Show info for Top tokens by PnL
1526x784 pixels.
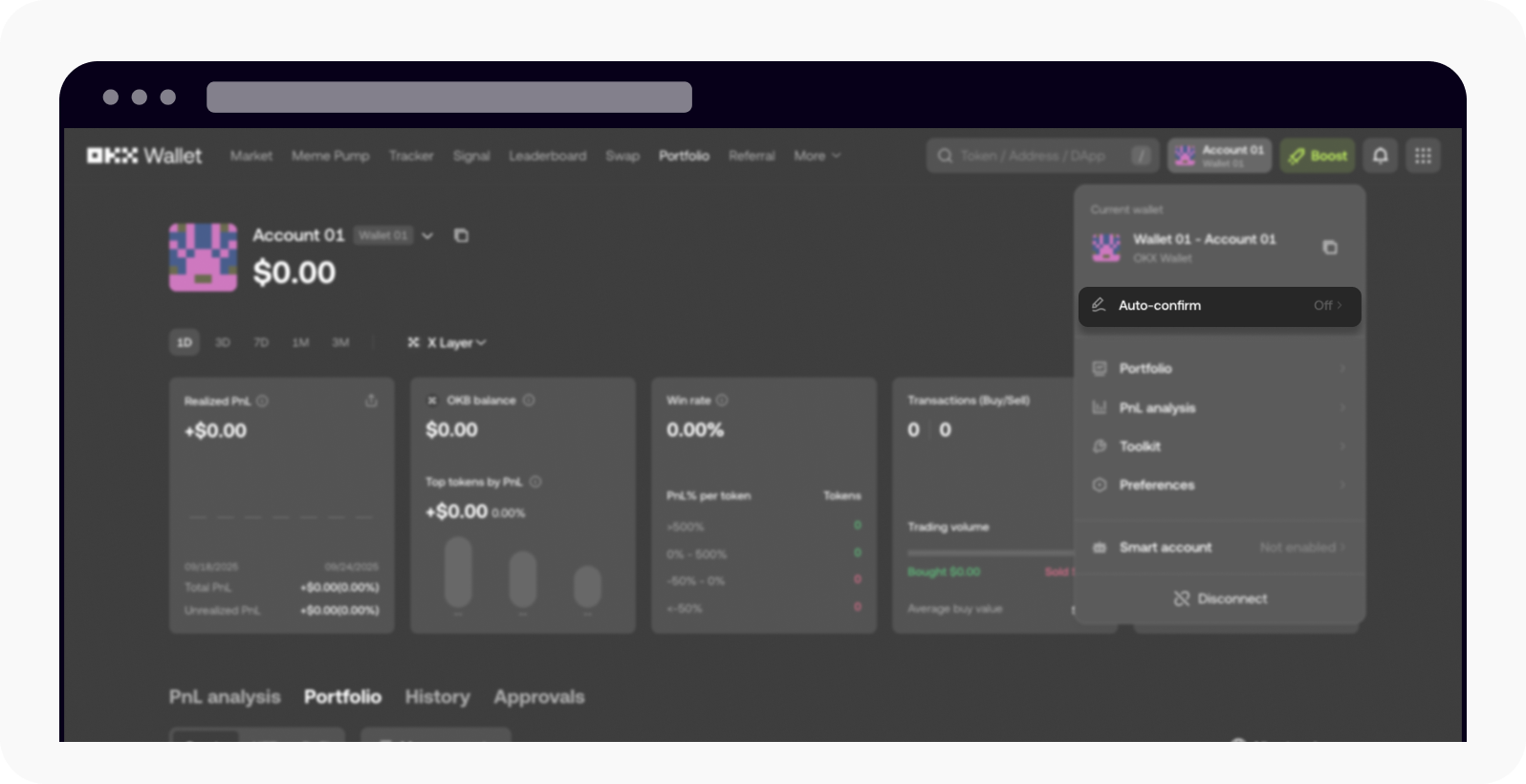pyautogui.click(x=535, y=482)
